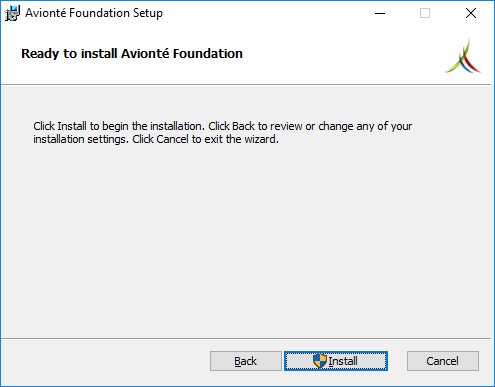495x387 pixels.
Task: Click the installer icon in the title bar
Action: [x=12, y=13]
